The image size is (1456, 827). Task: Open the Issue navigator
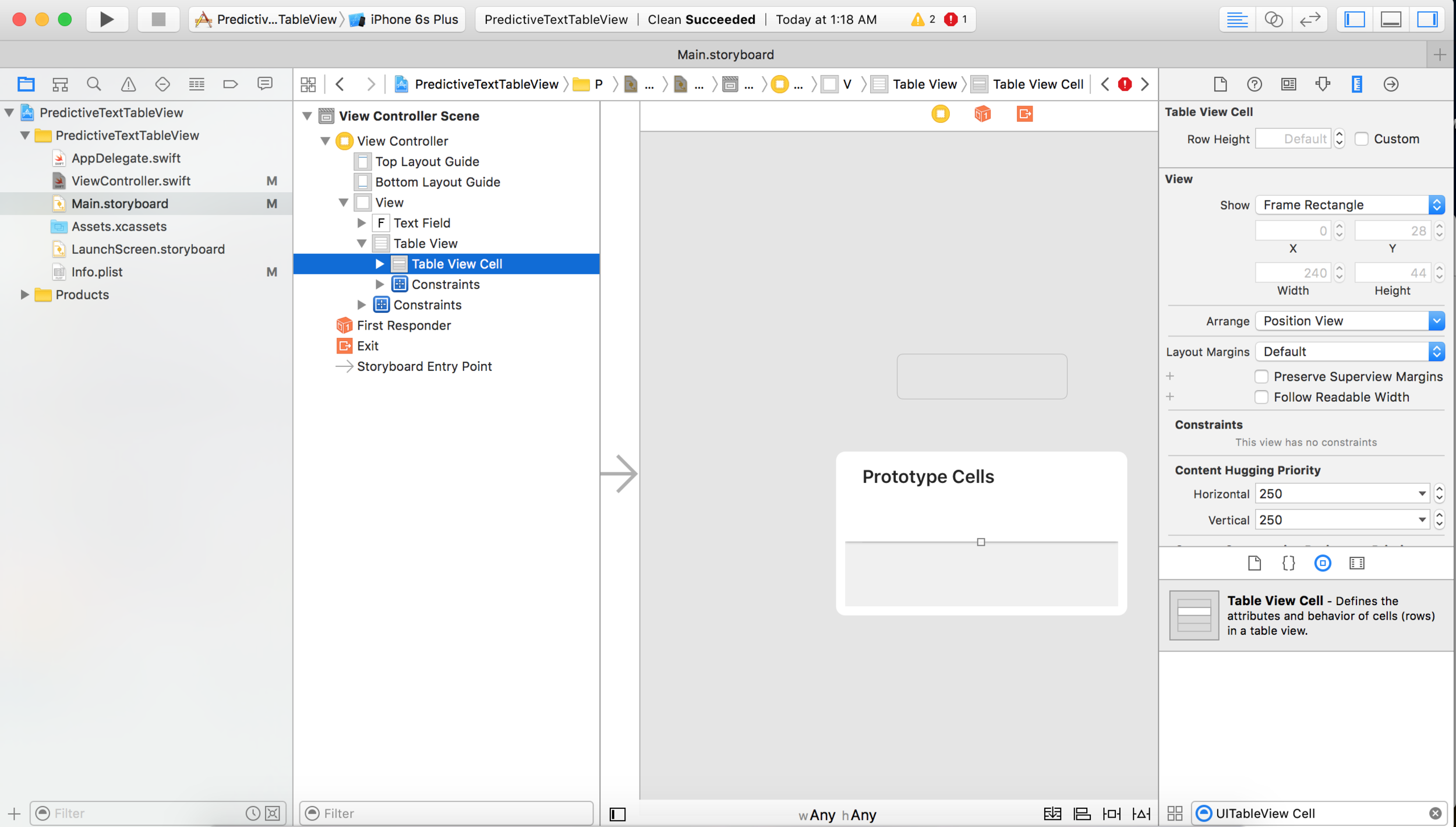point(128,84)
